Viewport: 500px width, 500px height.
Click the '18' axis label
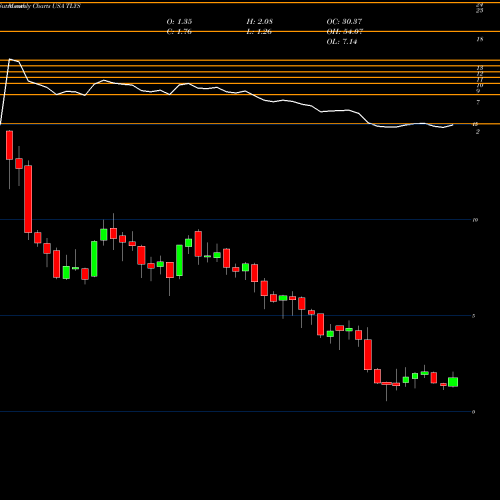point(480,39)
